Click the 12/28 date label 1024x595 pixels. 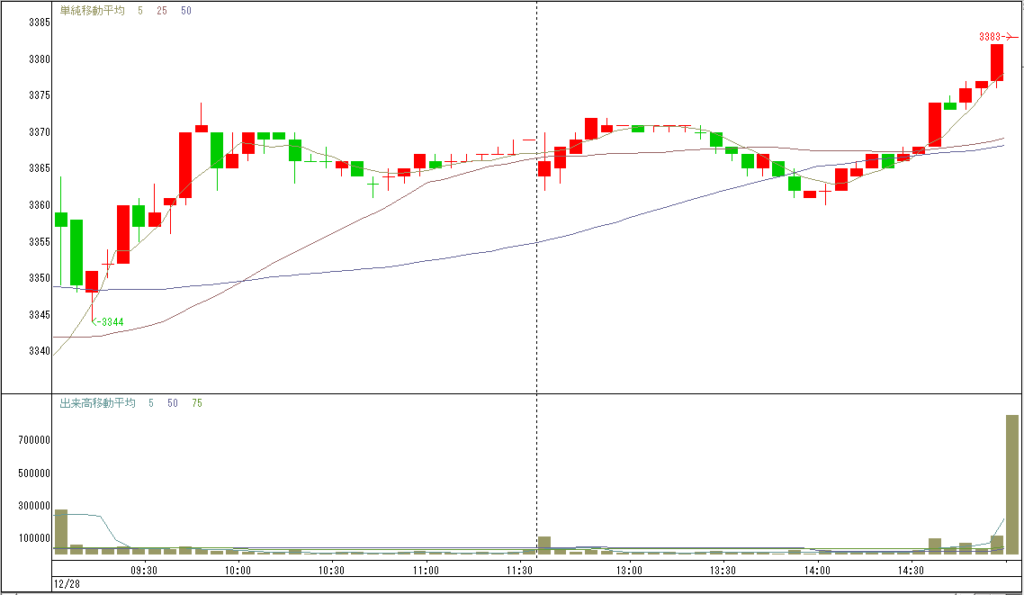67,584
